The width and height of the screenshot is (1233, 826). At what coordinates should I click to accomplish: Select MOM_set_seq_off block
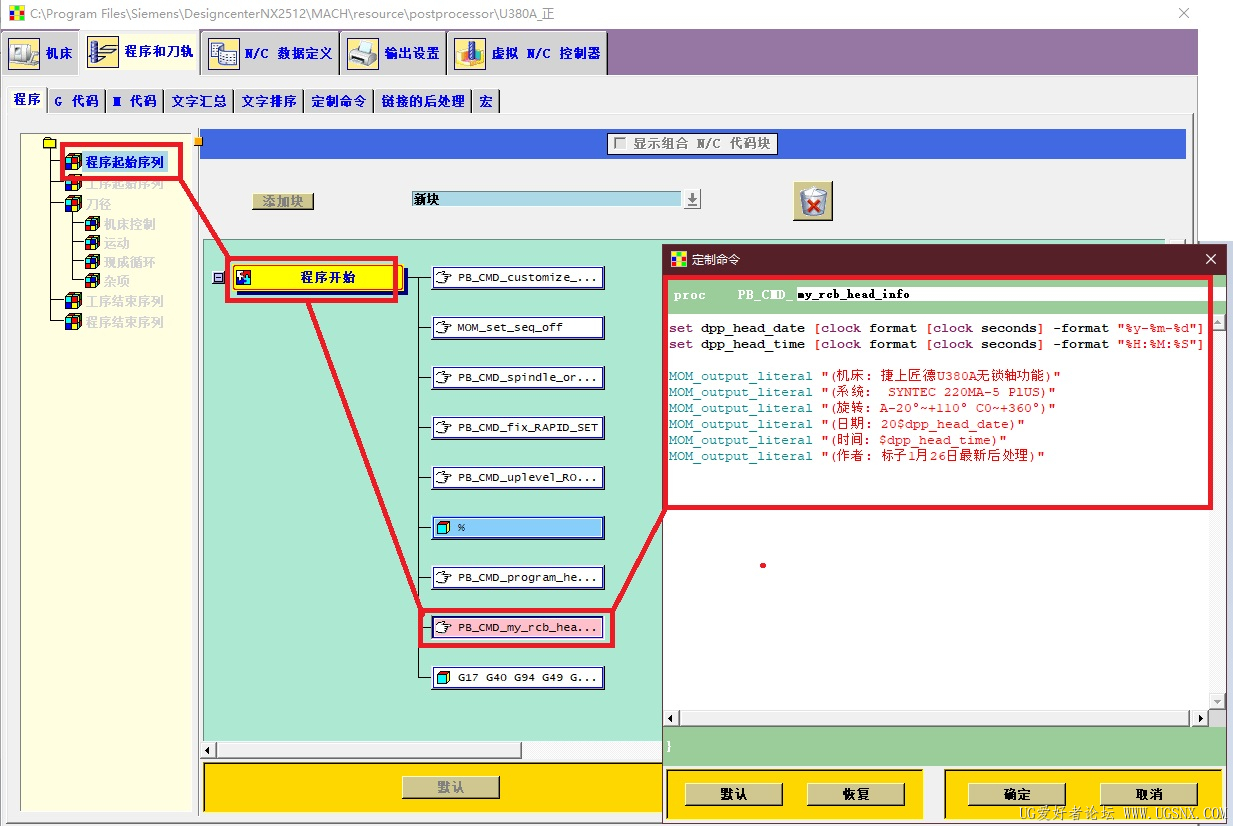(518, 327)
